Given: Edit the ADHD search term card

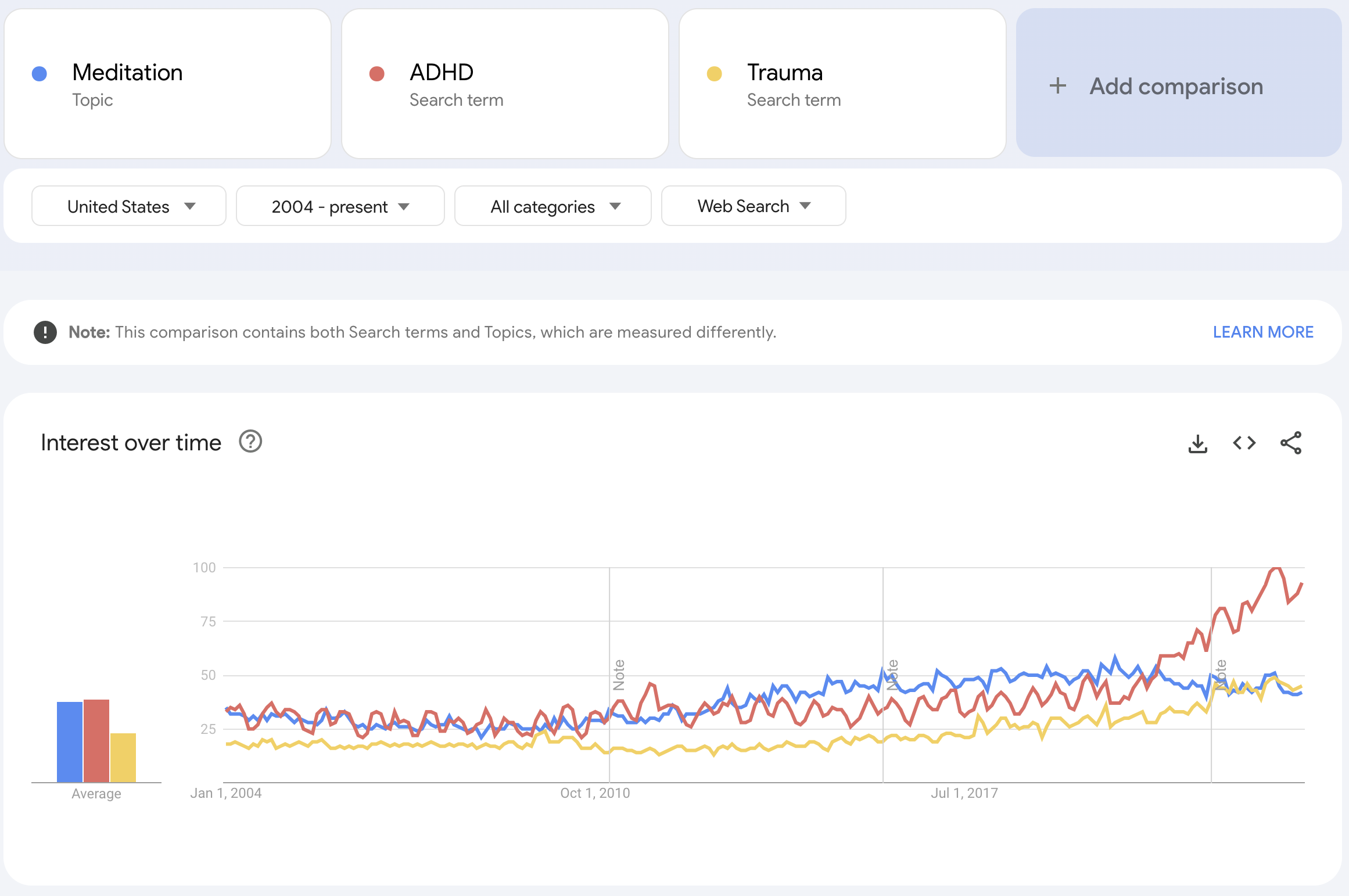Looking at the screenshot, I should point(505,84).
